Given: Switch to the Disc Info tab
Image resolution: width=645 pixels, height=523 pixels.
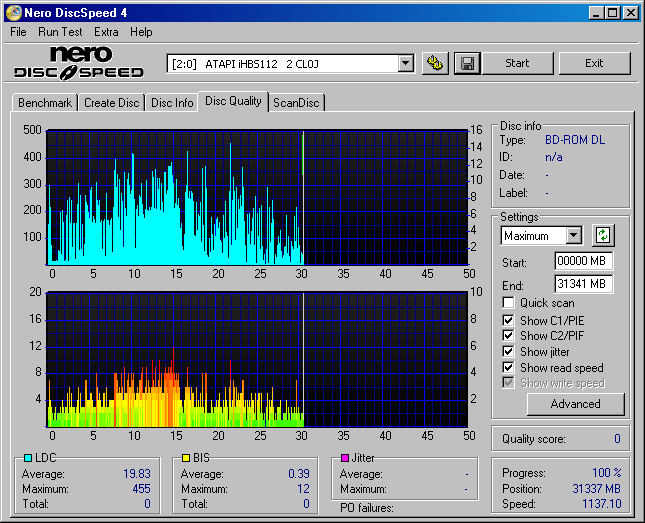Looking at the screenshot, I should point(172,103).
